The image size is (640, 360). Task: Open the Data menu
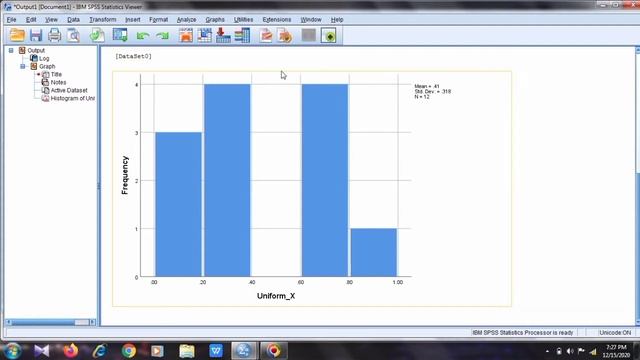pos(73,20)
